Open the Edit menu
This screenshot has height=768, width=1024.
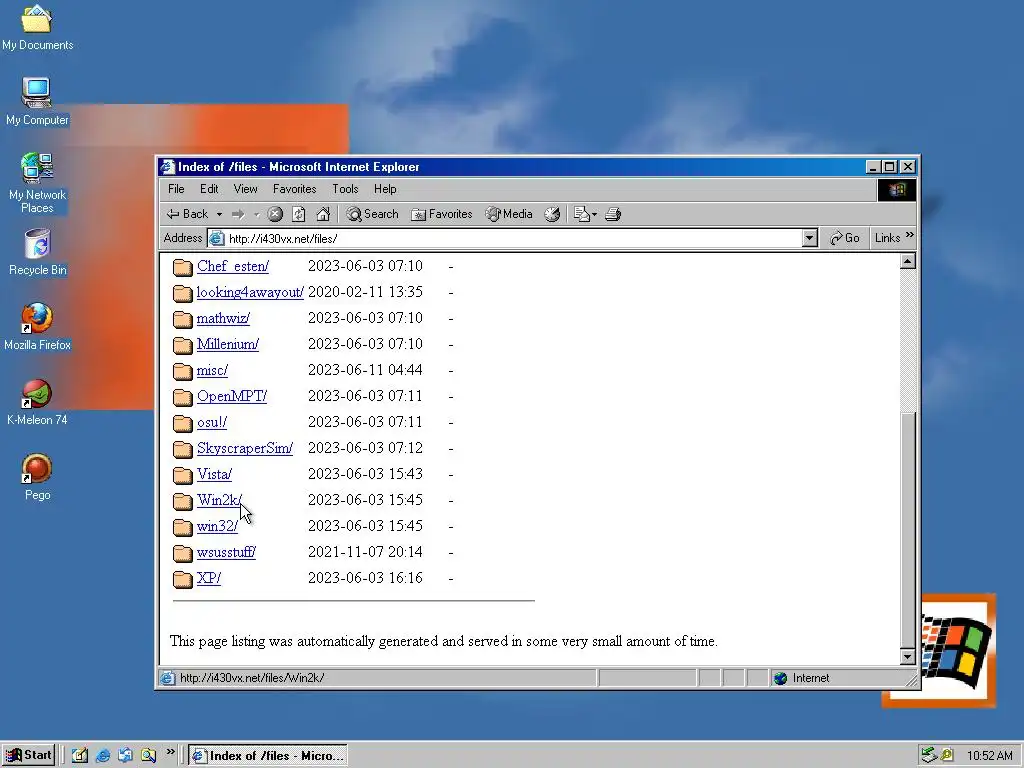point(209,189)
